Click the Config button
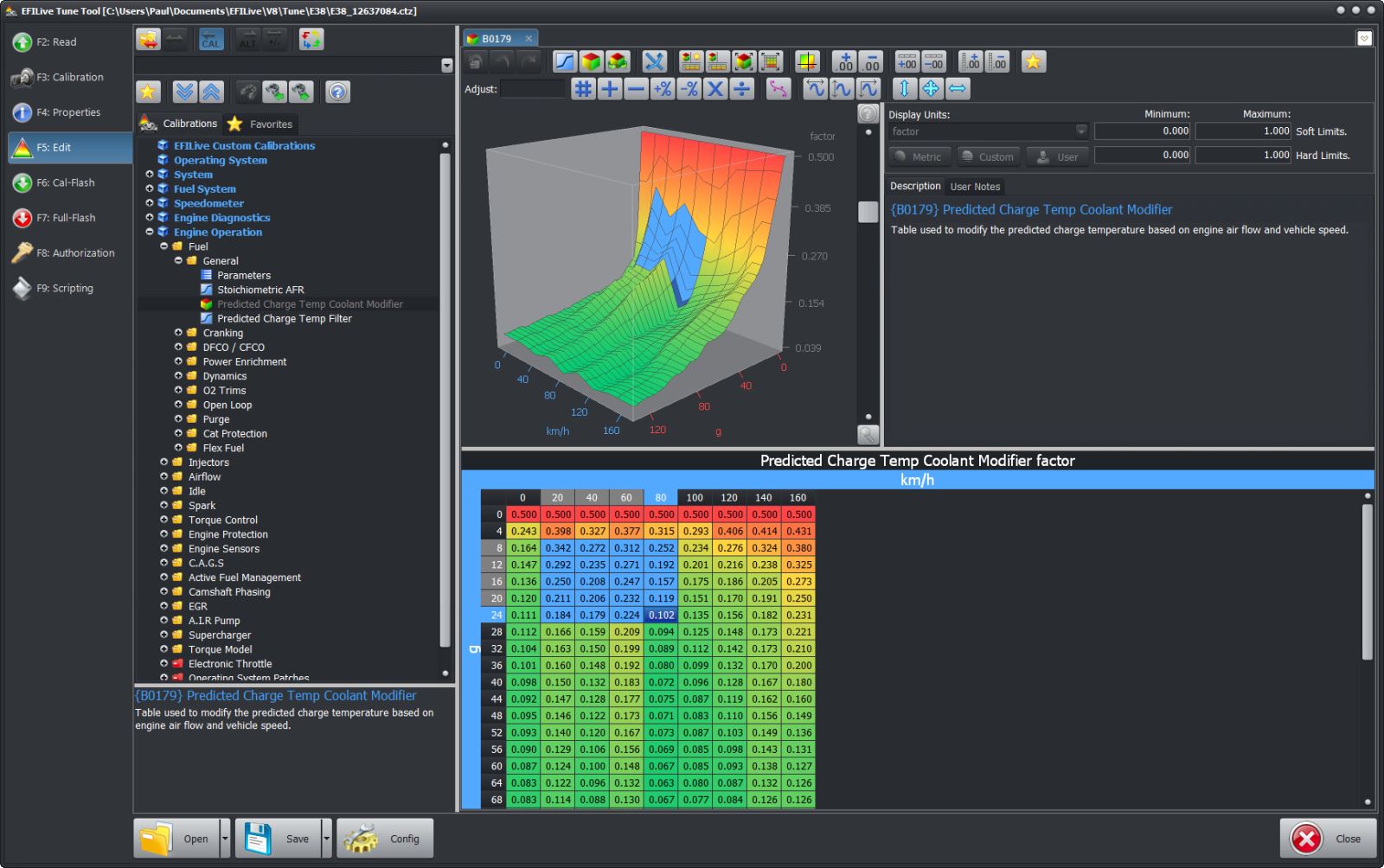The width and height of the screenshot is (1384, 868). tap(384, 839)
